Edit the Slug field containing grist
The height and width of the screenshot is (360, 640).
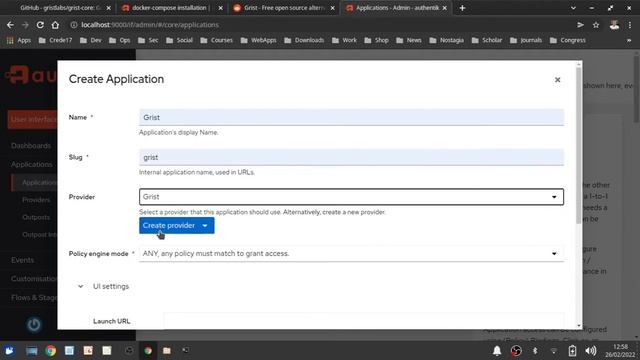[351, 157]
